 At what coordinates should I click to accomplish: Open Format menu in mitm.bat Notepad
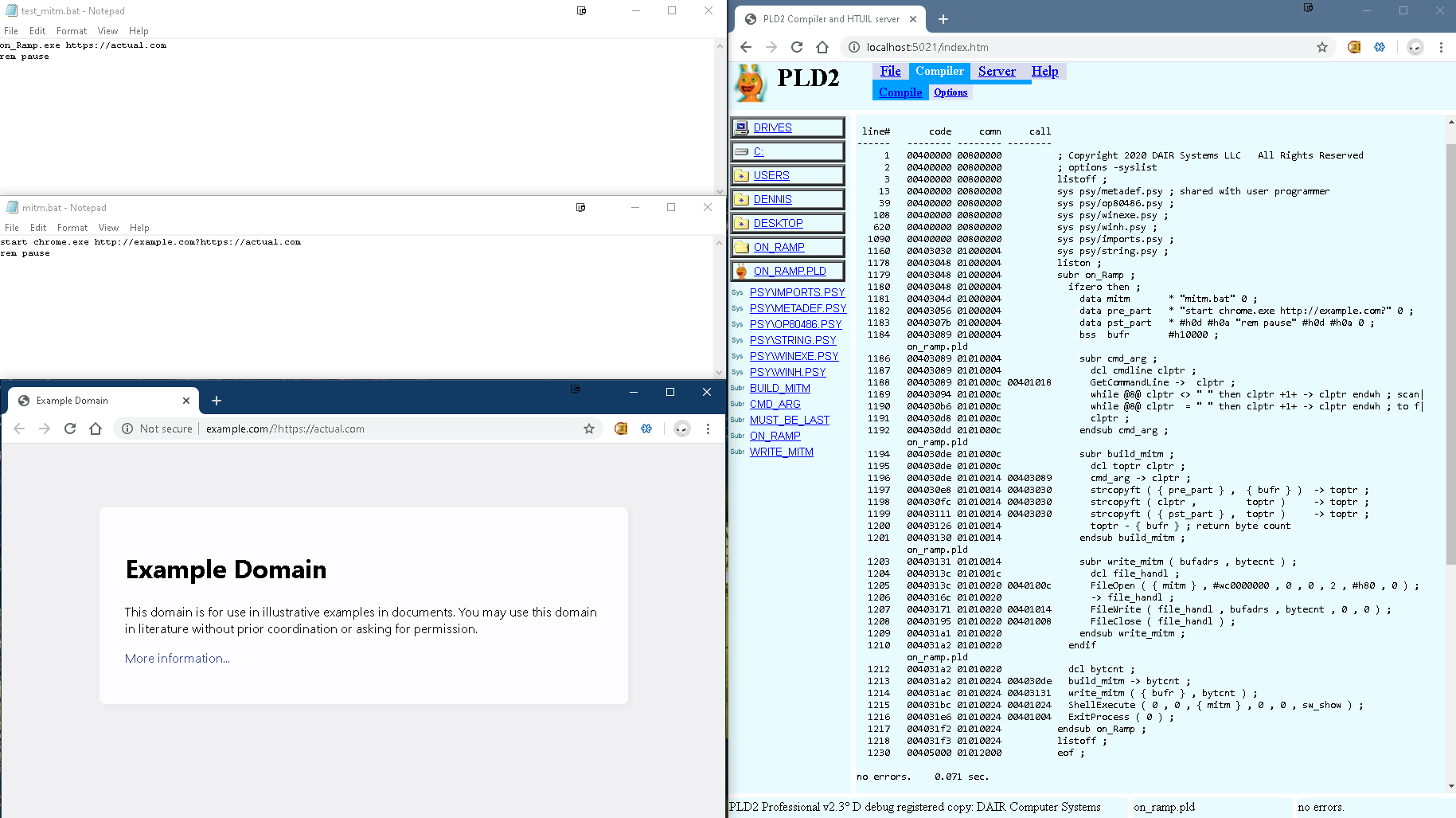click(72, 228)
